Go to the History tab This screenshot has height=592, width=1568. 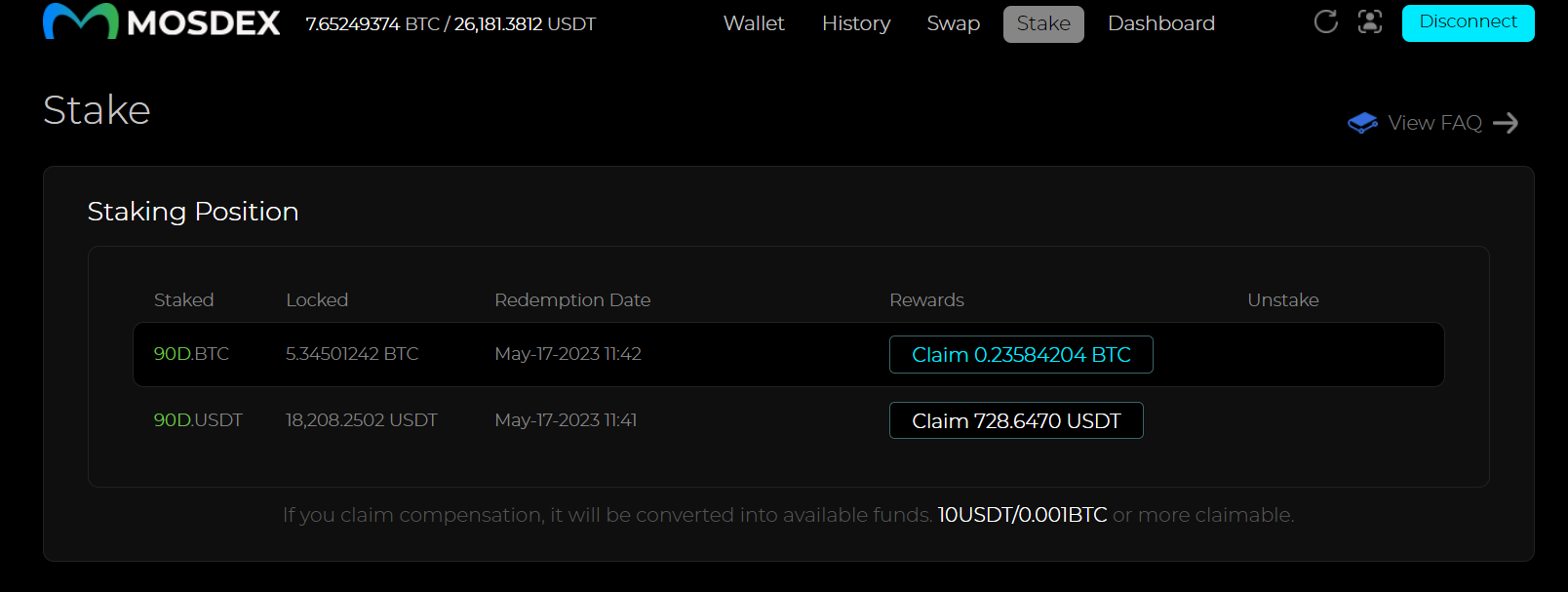(x=856, y=23)
